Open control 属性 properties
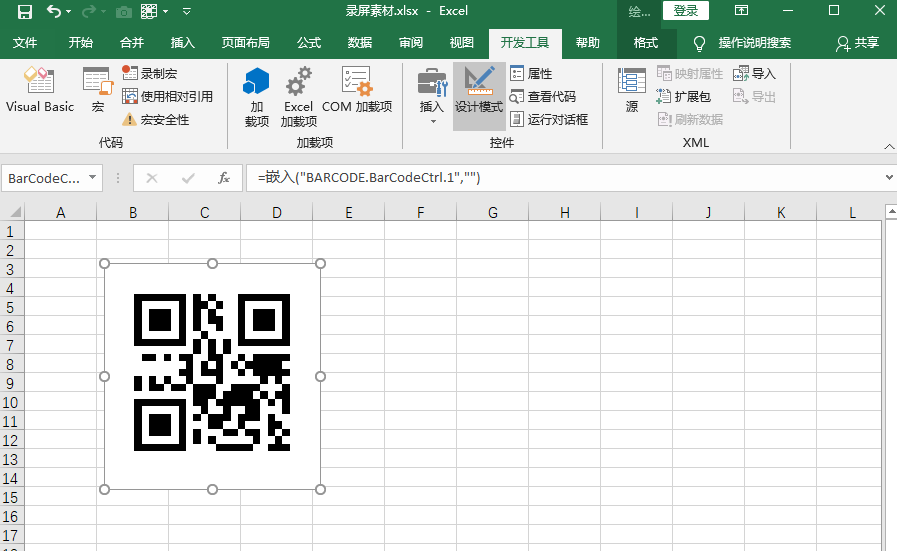 531,73
